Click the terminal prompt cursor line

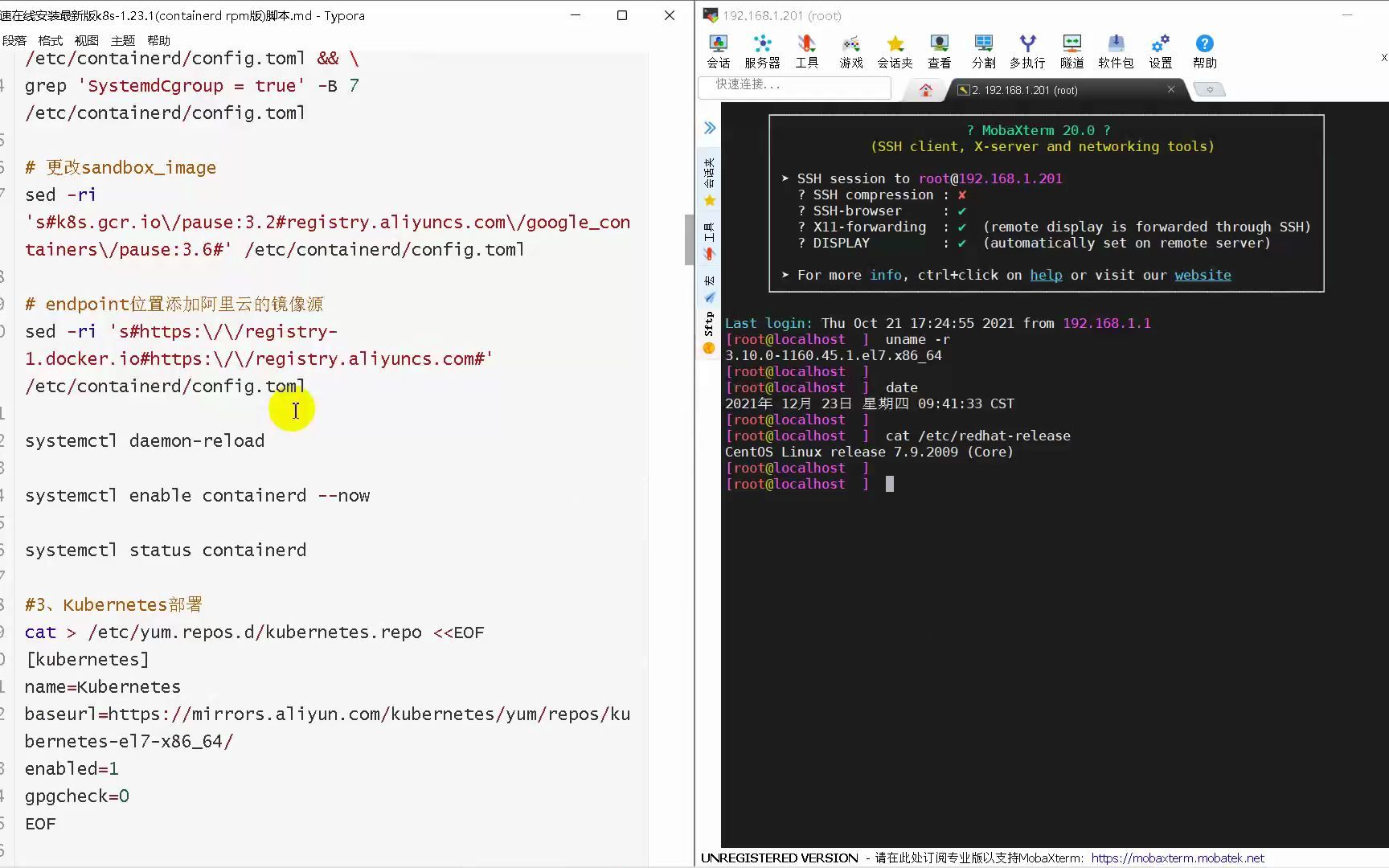[809, 484]
